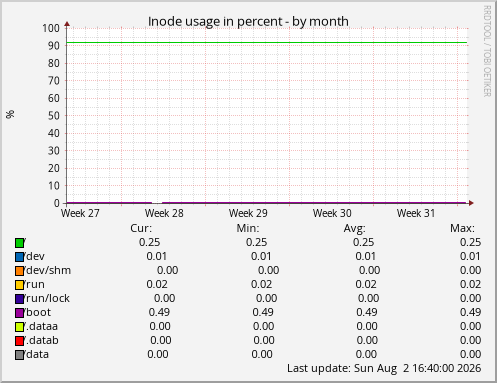The image size is (497, 383).
Task: Click the '/run' legend label
Action: 35,284
